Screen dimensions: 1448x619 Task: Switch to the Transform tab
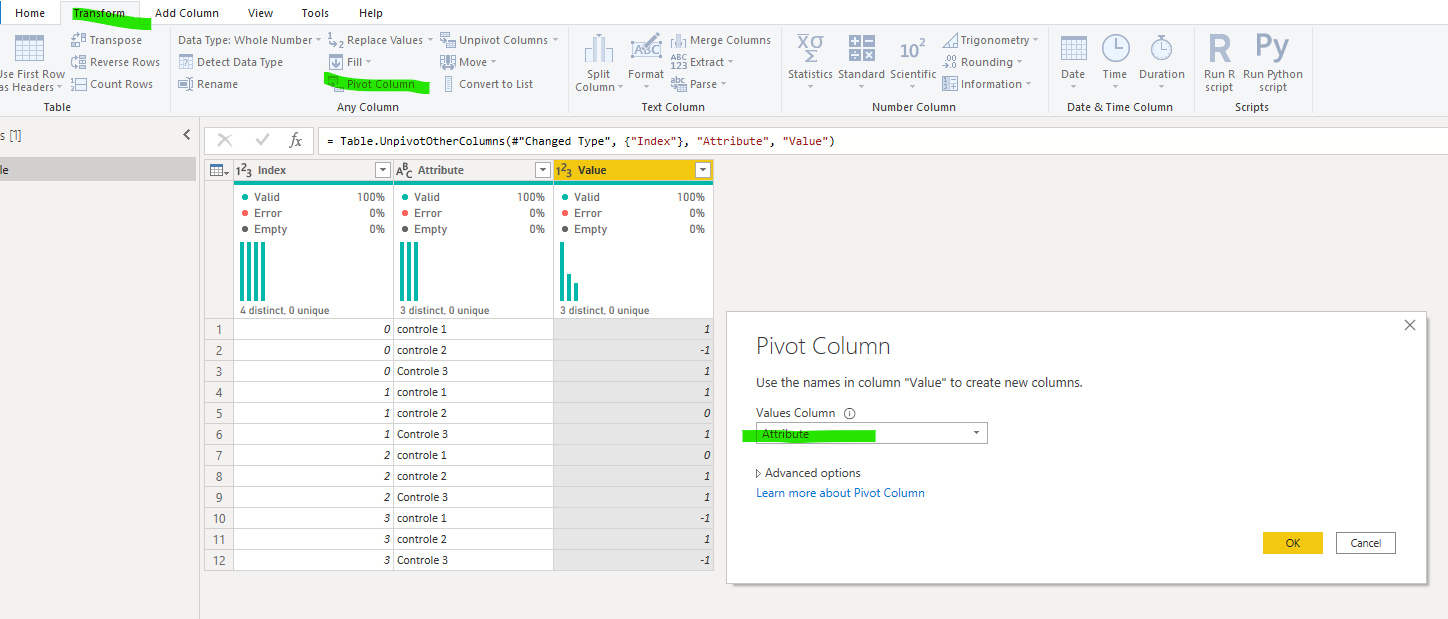(99, 13)
